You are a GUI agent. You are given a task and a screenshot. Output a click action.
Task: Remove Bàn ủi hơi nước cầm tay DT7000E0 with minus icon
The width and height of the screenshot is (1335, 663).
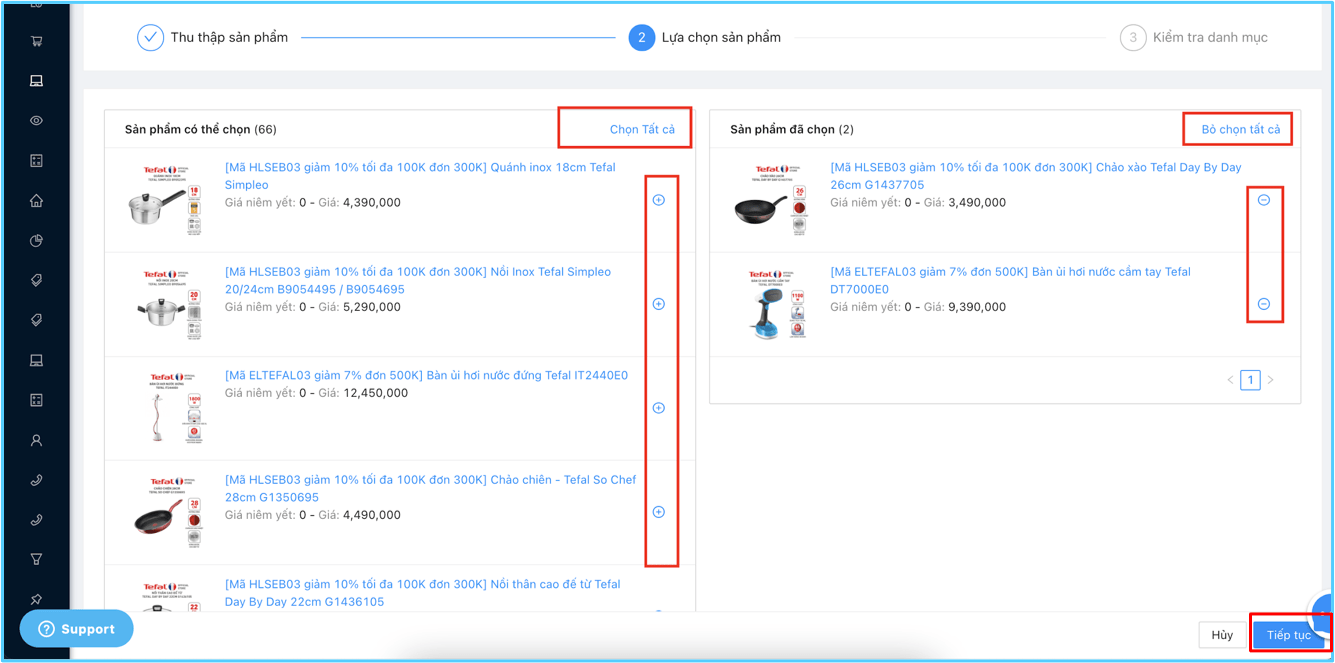(1264, 304)
